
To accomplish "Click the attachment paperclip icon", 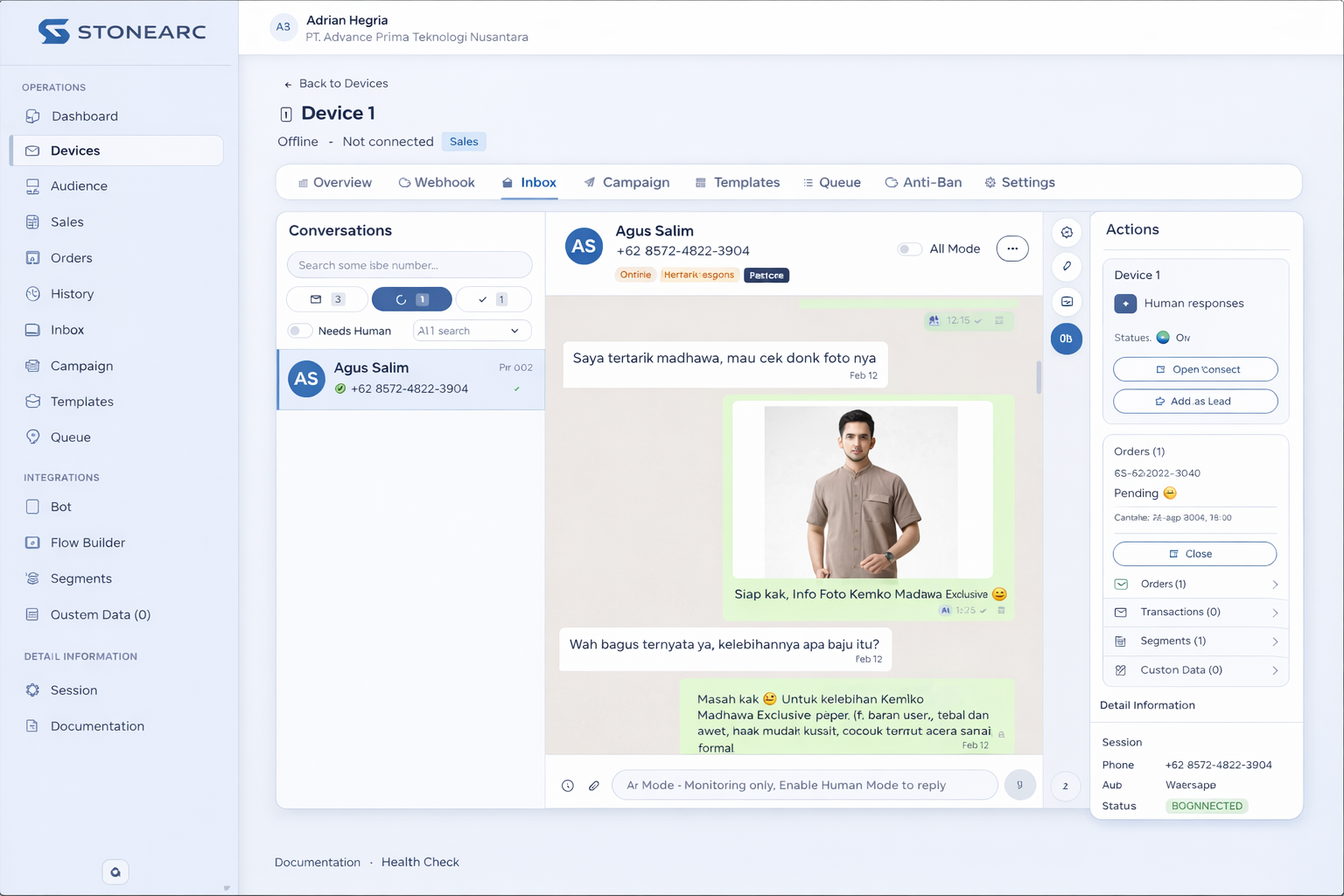I will pos(593,786).
